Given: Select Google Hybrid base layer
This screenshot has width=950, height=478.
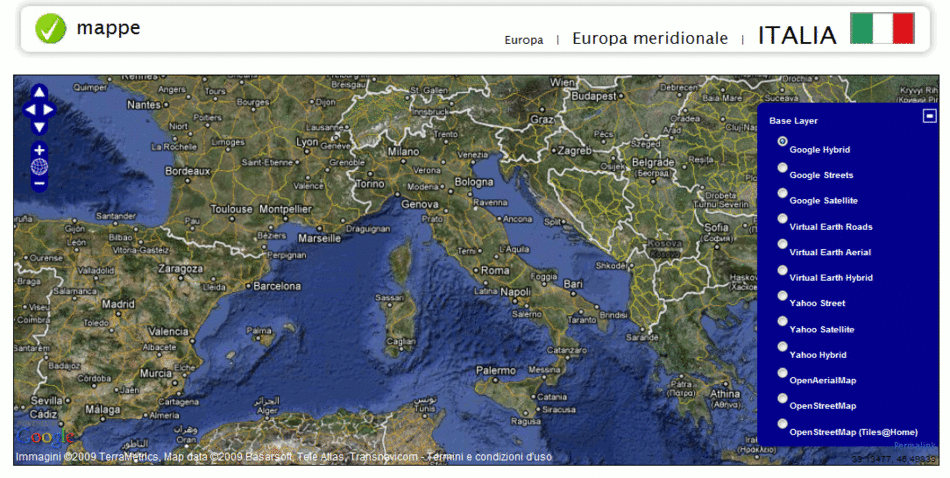Looking at the screenshot, I should 783,141.
